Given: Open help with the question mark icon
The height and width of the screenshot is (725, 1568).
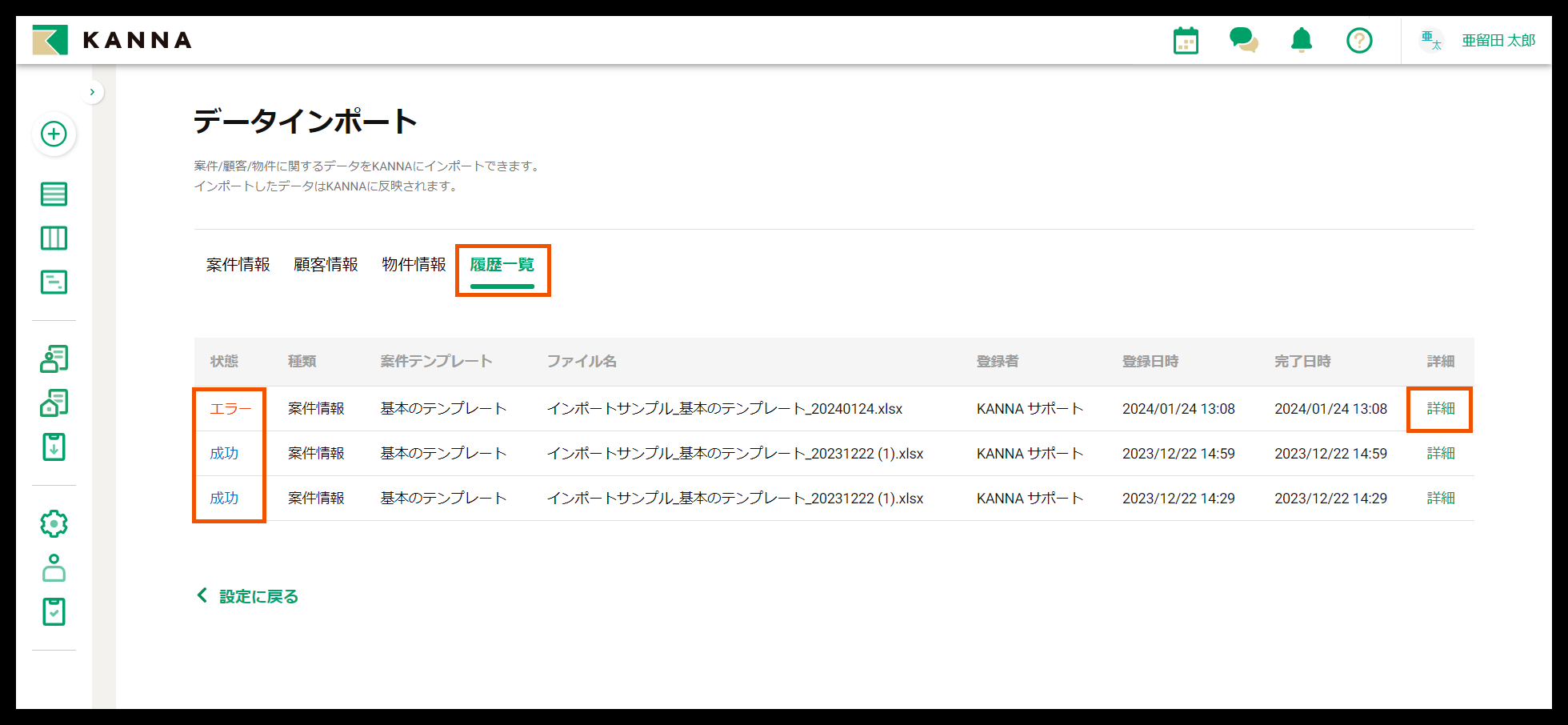Looking at the screenshot, I should pyautogui.click(x=1359, y=40).
